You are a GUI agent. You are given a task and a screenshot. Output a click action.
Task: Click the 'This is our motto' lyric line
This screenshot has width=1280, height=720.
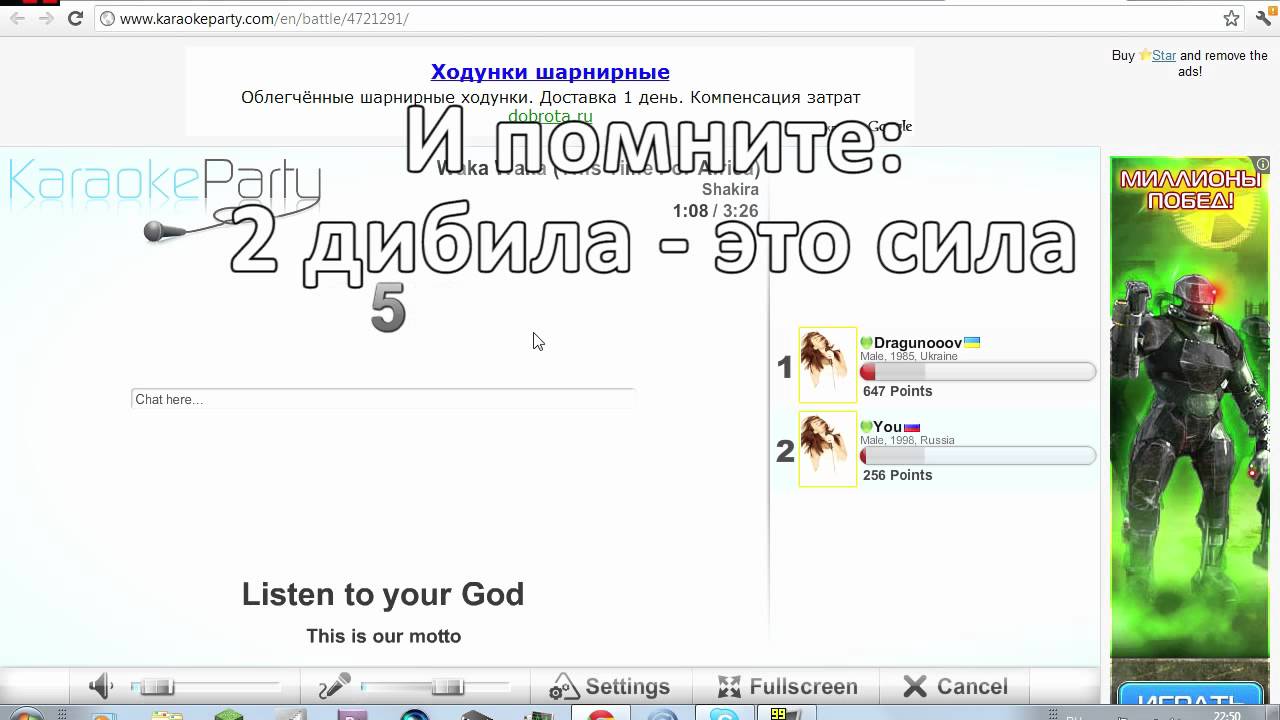(384, 636)
